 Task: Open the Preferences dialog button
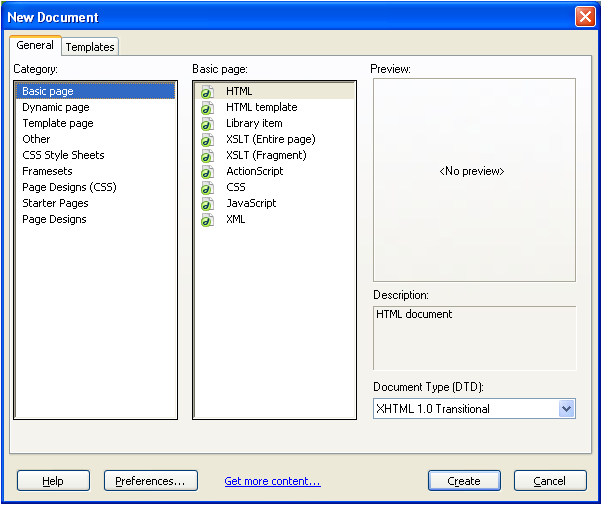(x=150, y=481)
